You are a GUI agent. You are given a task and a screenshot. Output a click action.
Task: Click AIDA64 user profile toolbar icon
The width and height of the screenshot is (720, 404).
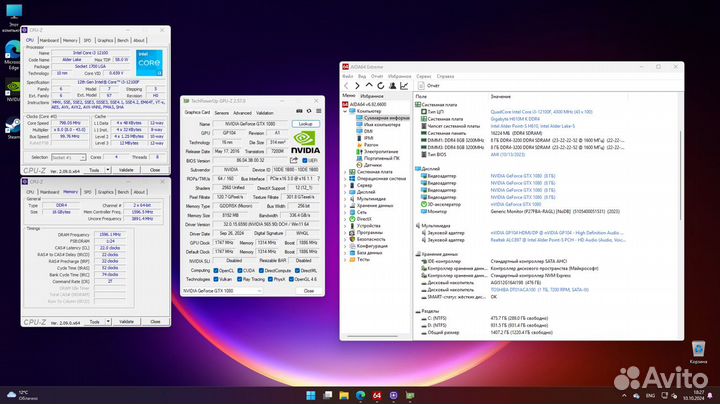coord(393,86)
